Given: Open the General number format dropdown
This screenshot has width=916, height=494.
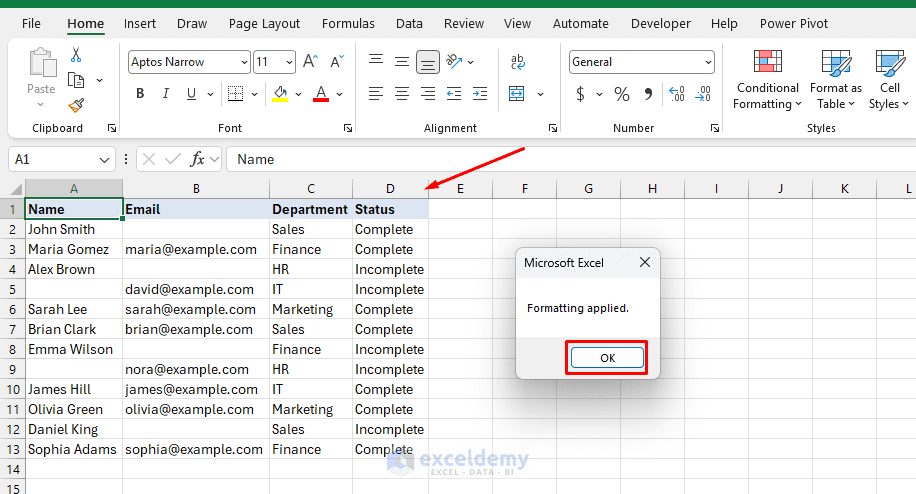Looking at the screenshot, I should click(708, 62).
